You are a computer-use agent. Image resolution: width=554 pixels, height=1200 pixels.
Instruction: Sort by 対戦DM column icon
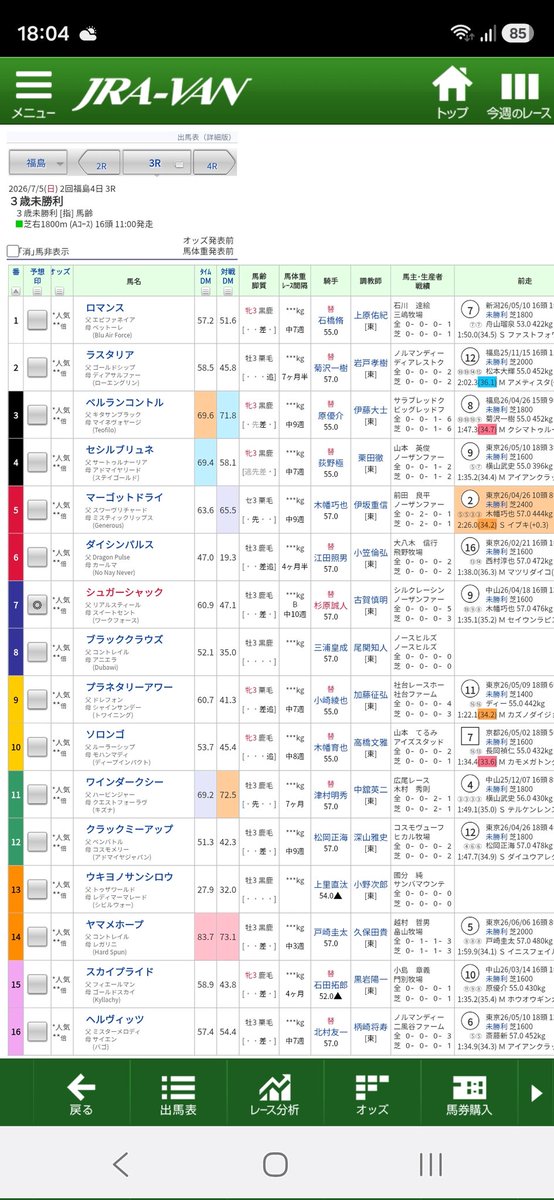tap(227, 292)
